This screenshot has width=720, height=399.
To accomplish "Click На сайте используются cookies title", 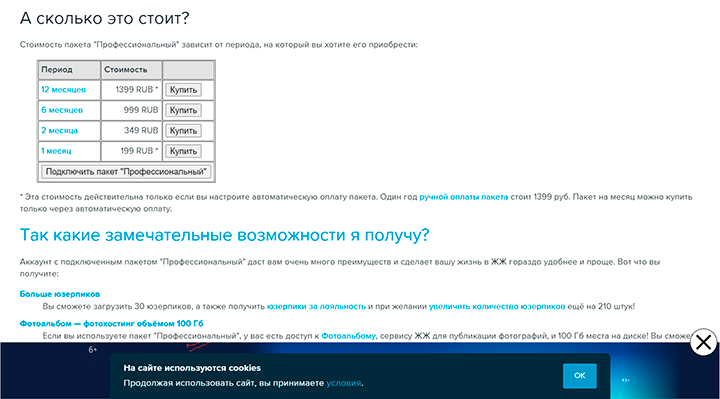I will 192,368.
